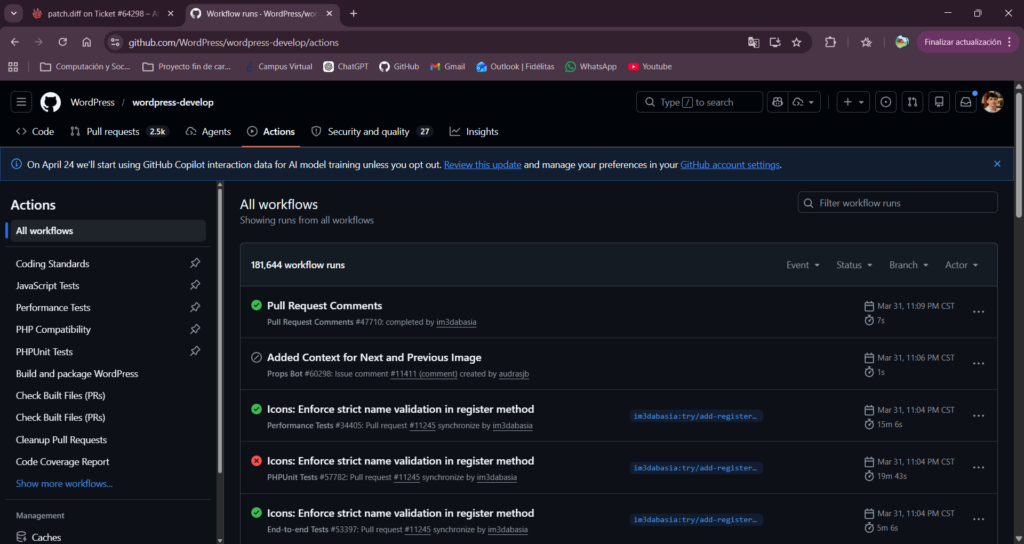1024x544 pixels.
Task: Open the notifications inbox icon
Action: point(966,102)
